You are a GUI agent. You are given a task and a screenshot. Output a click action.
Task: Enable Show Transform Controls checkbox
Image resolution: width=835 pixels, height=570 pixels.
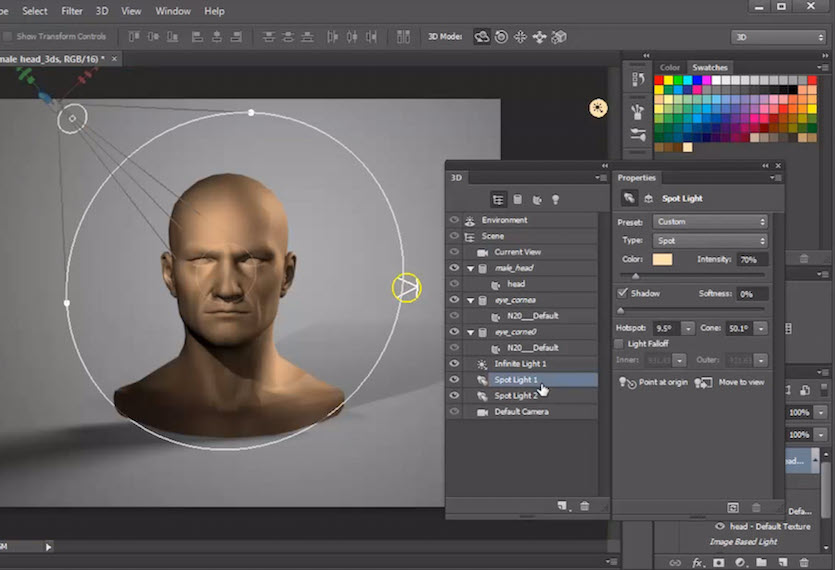(x=7, y=36)
